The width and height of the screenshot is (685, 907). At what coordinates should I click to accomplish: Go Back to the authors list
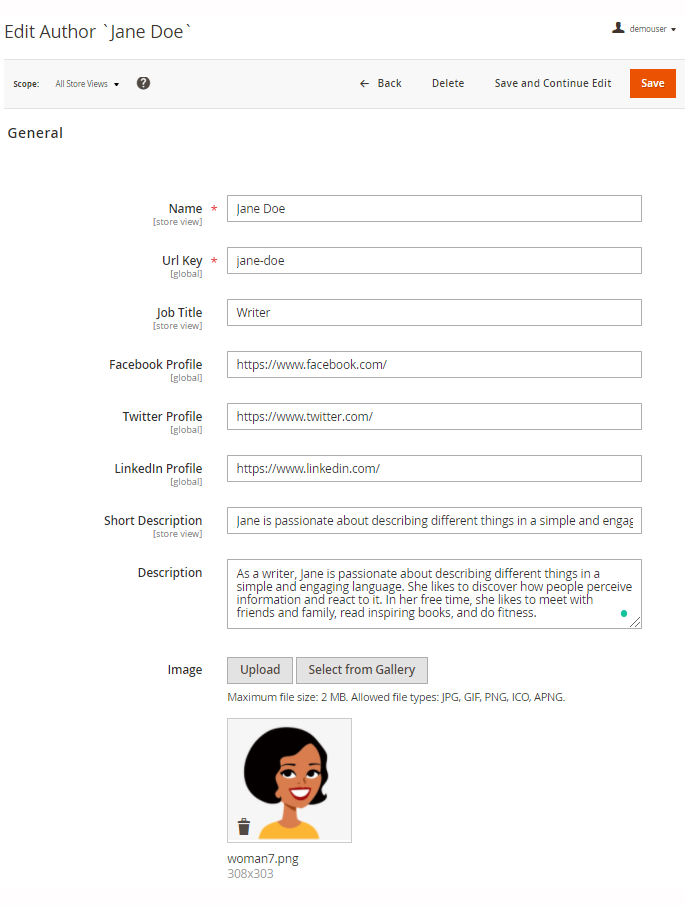coord(380,83)
